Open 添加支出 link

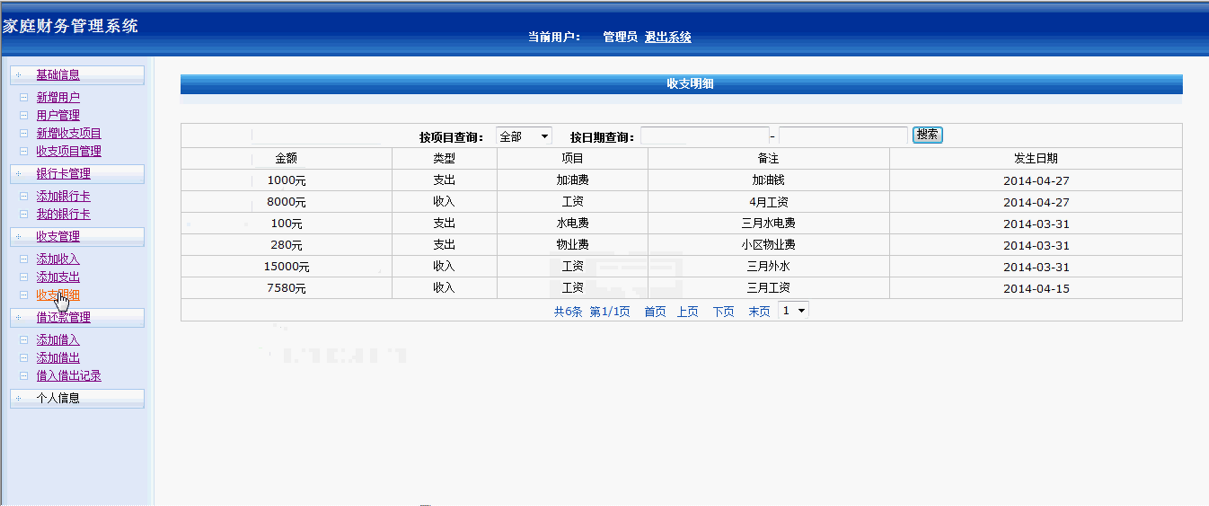[x=58, y=277]
